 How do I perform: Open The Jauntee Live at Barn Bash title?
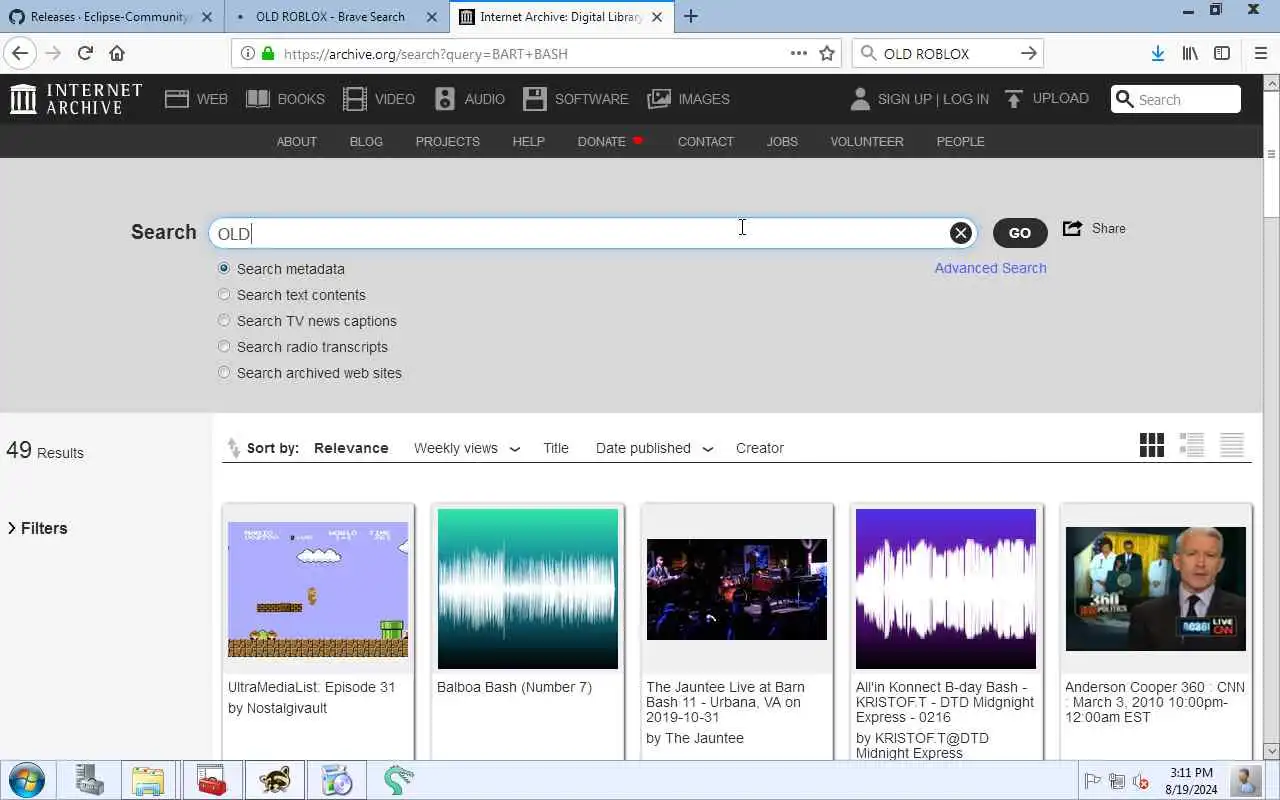(x=726, y=702)
